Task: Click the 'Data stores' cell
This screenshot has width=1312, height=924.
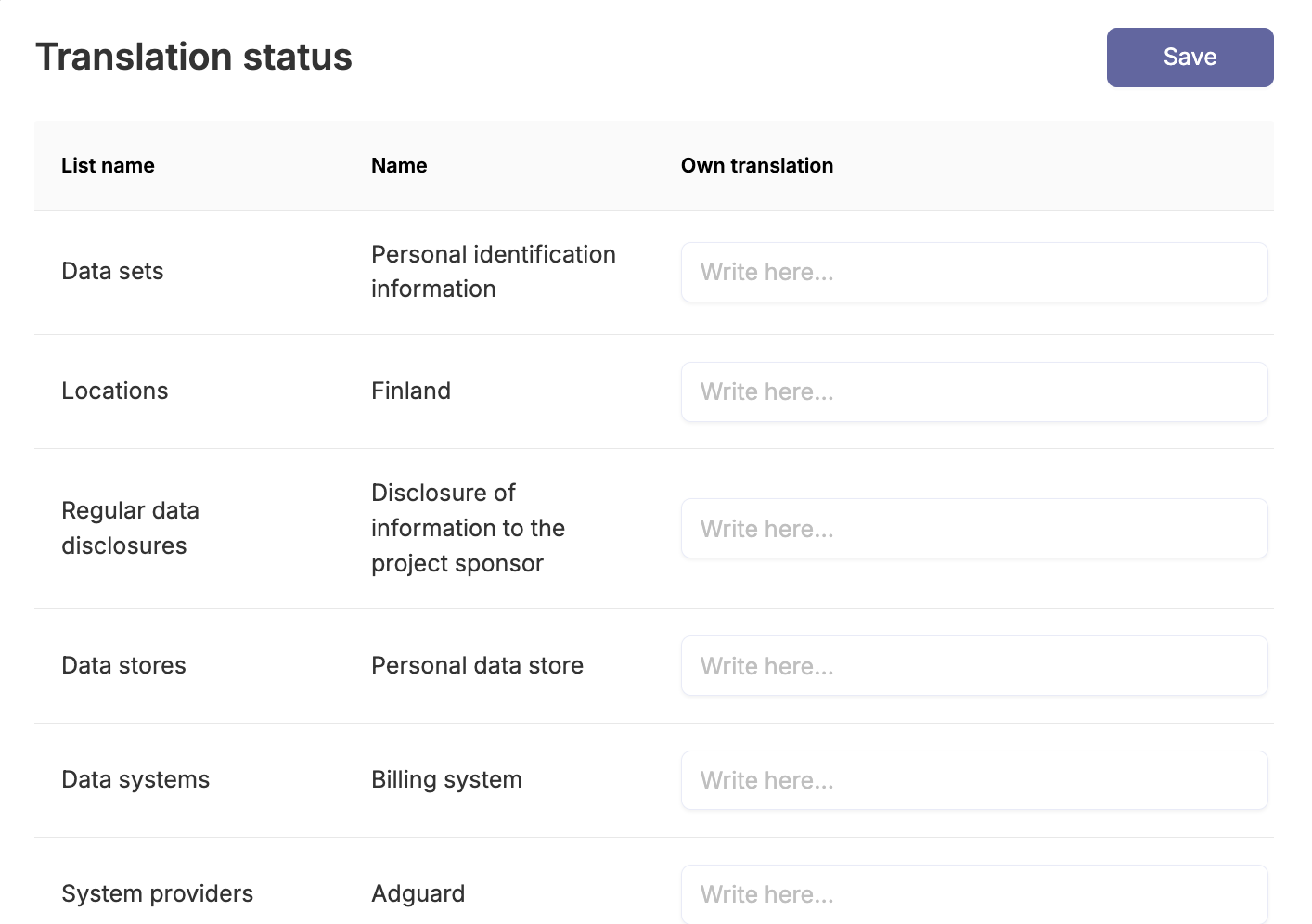Action: 123,665
